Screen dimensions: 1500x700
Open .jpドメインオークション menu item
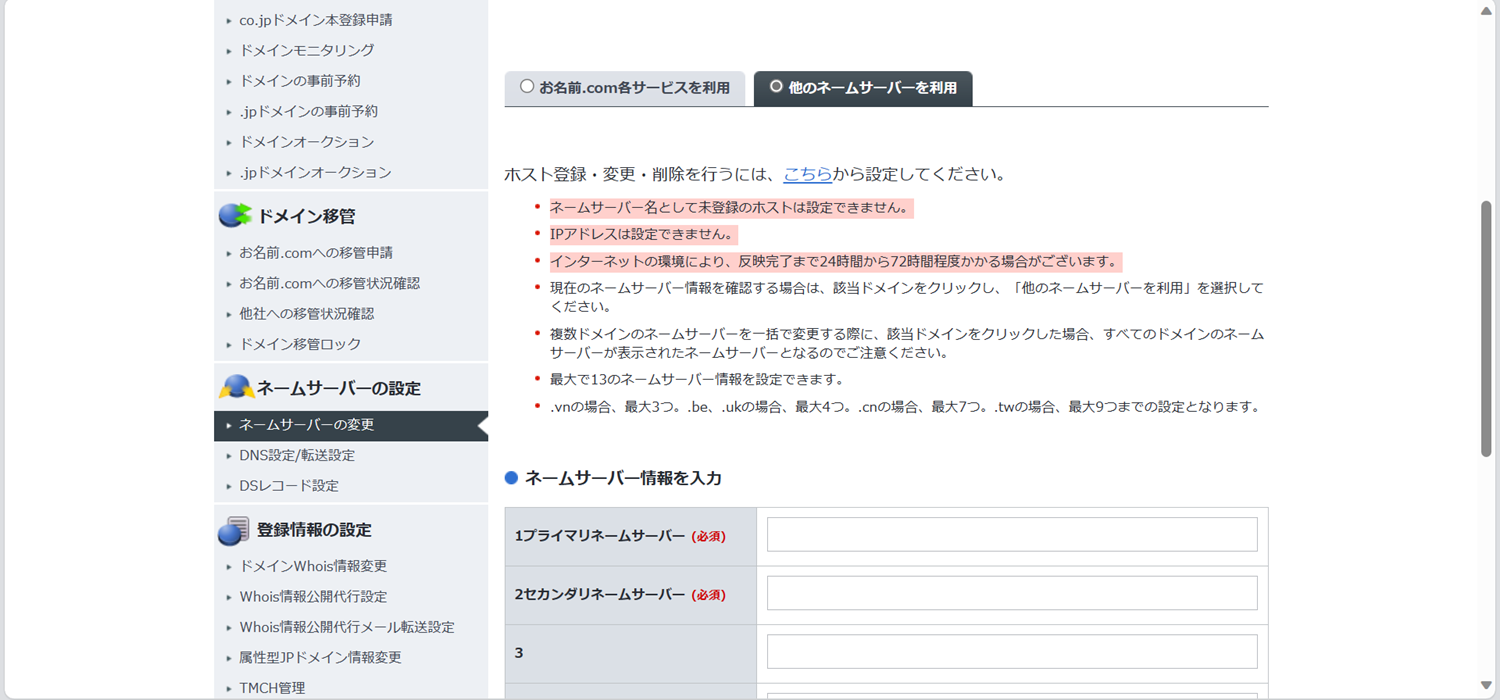click(316, 172)
